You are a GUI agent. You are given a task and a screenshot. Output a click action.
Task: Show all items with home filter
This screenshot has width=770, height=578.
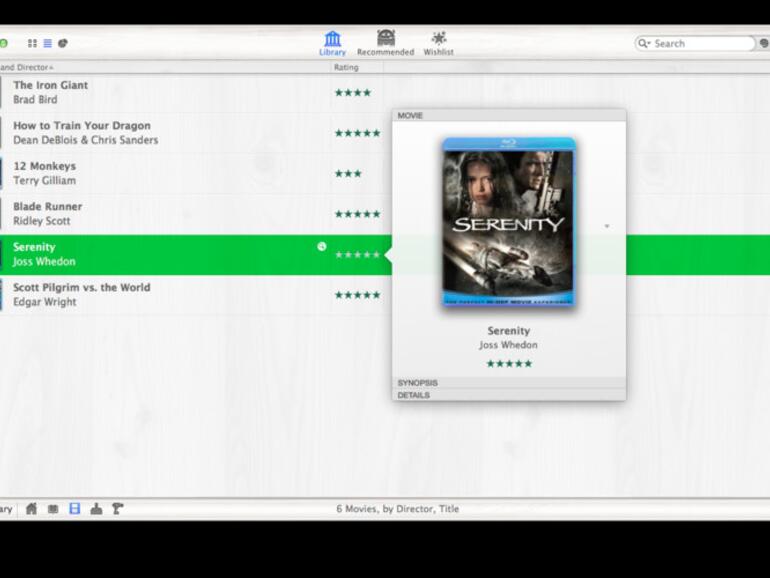point(31,508)
